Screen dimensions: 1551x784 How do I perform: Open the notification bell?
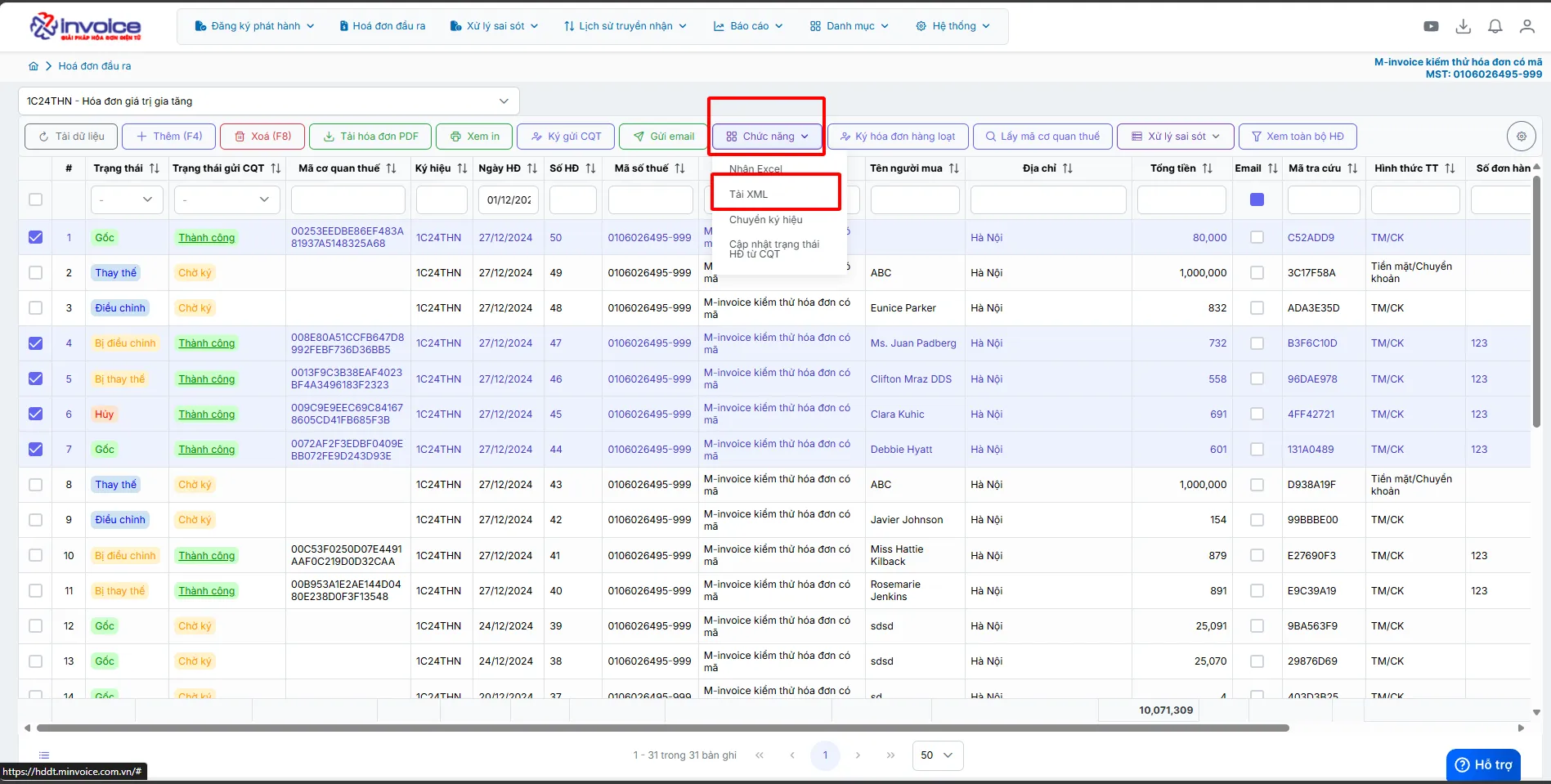1495,26
